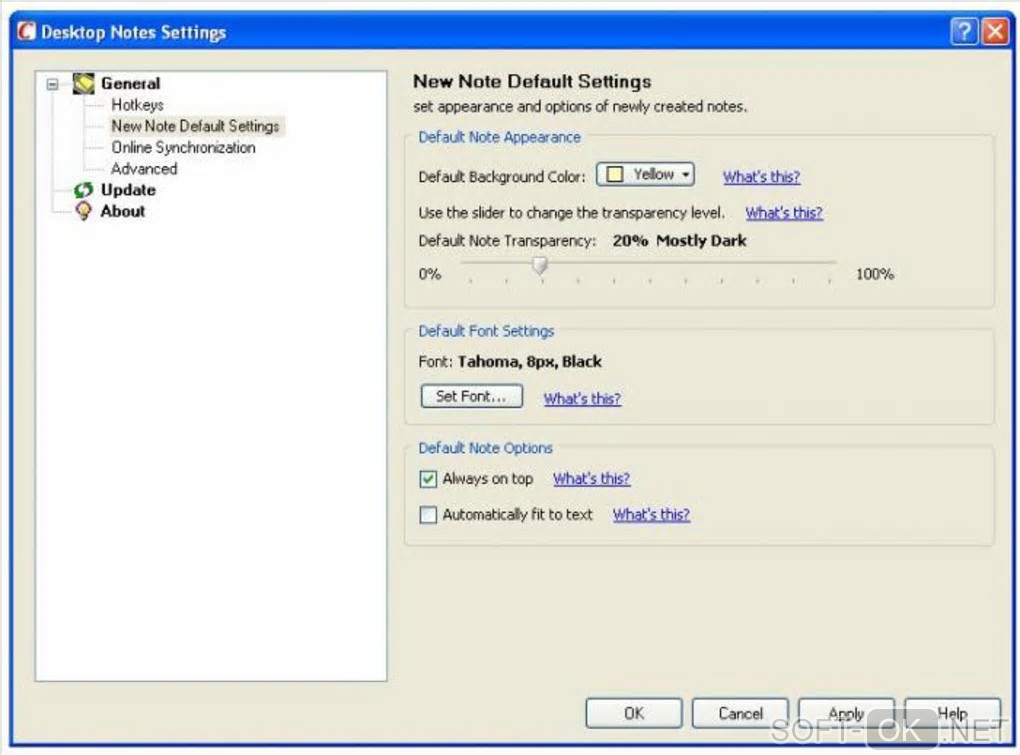Image resolution: width=1020 pixels, height=755 pixels.
Task: Click the General notes icon in tree
Action: pyautogui.click(x=84, y=84)
